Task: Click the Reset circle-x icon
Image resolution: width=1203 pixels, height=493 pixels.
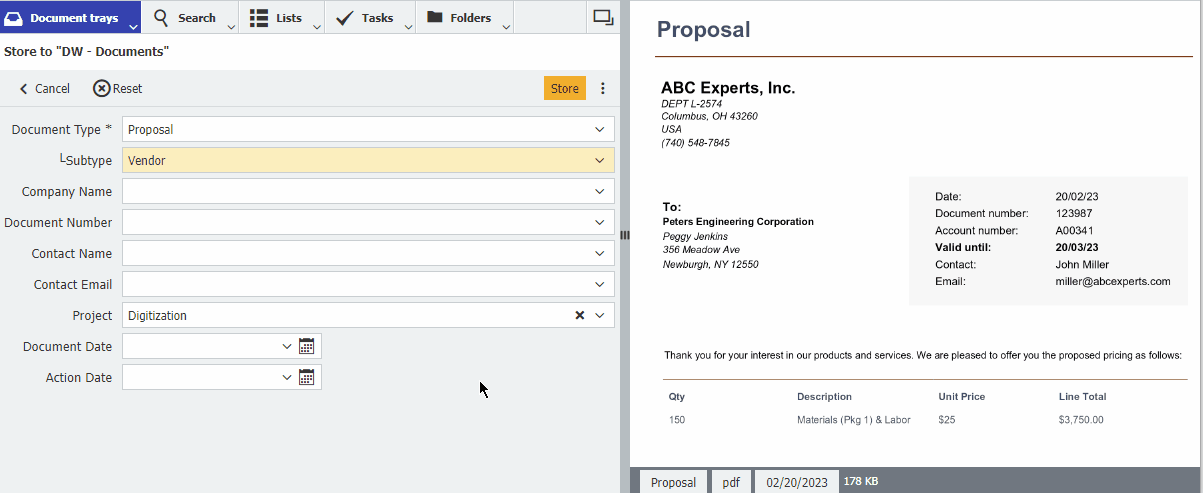Action: click(x=101, y=88)
